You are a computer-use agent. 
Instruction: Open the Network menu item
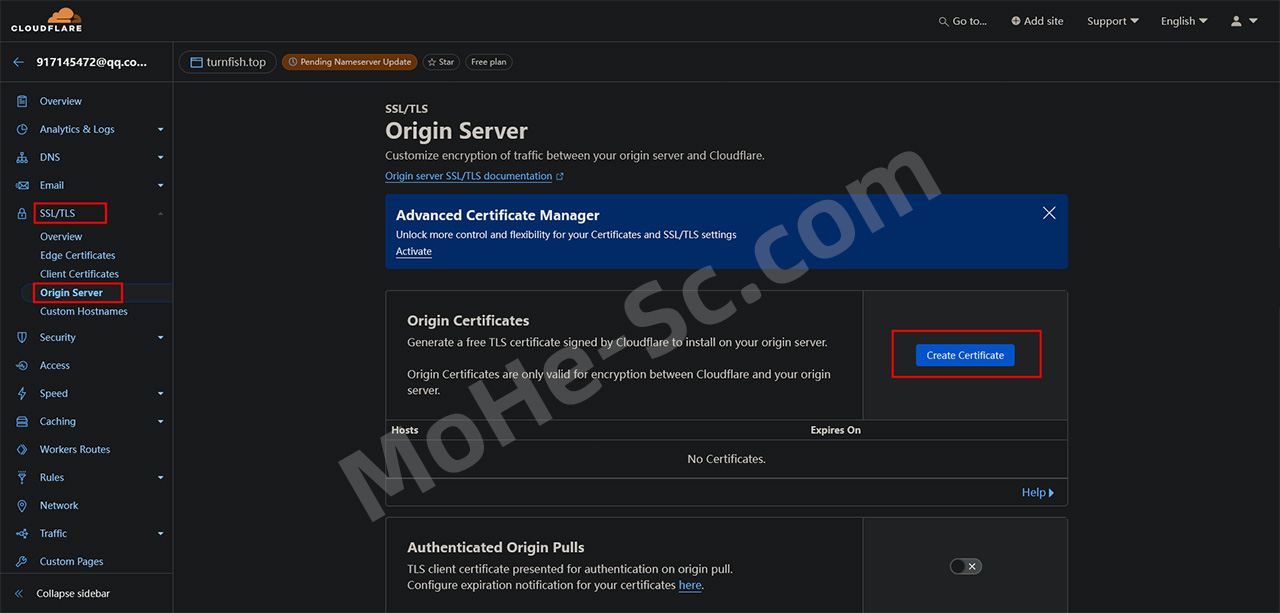tap(59, 506)
